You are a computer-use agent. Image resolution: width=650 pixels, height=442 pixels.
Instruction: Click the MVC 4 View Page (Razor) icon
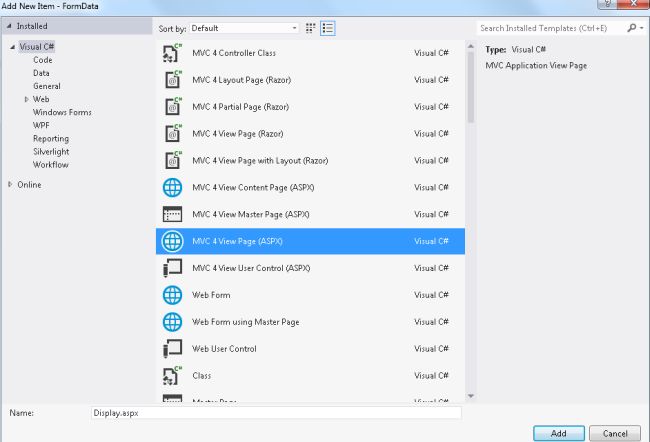[x=172, y=134]
